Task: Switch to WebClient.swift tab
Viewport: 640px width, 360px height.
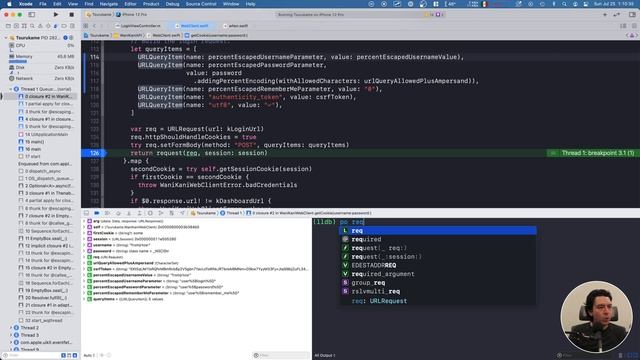Action: click(192, 26)
